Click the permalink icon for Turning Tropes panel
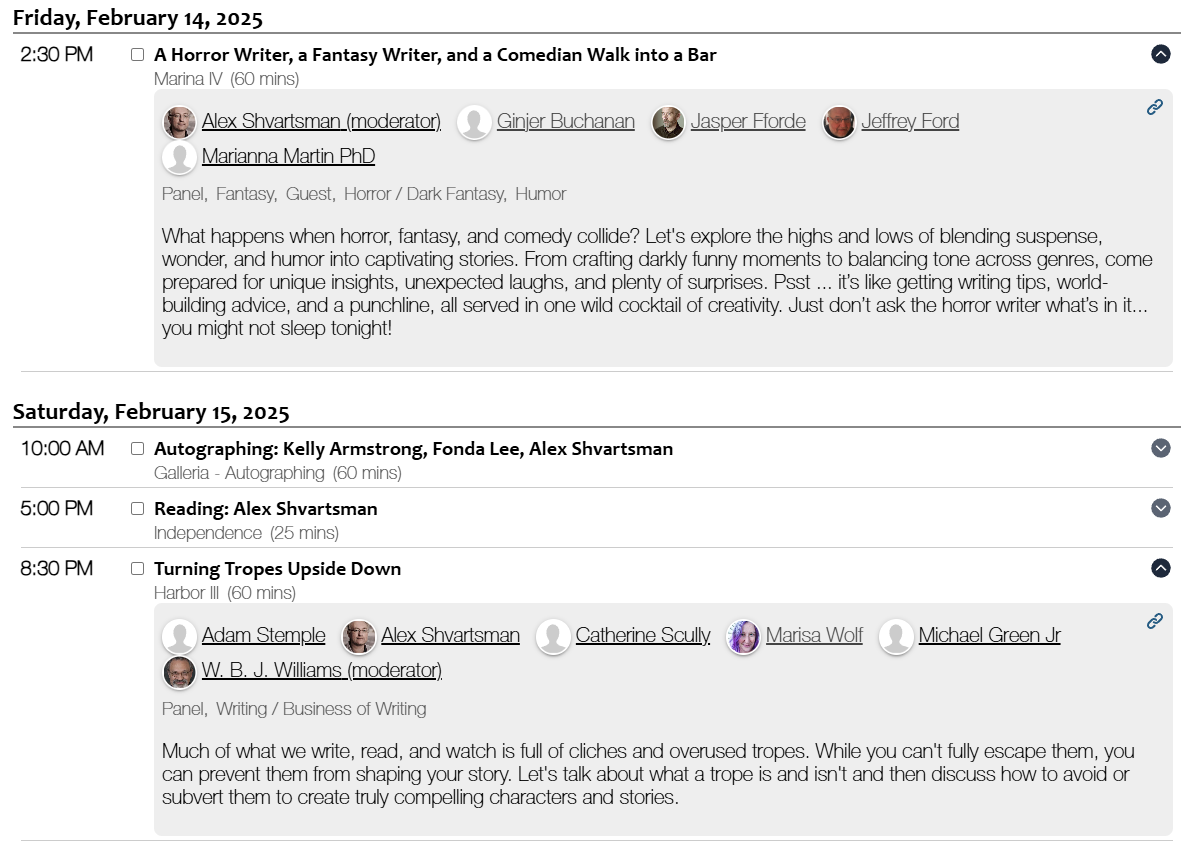This screenshot has width=1187, height=846. (1155, 621)
